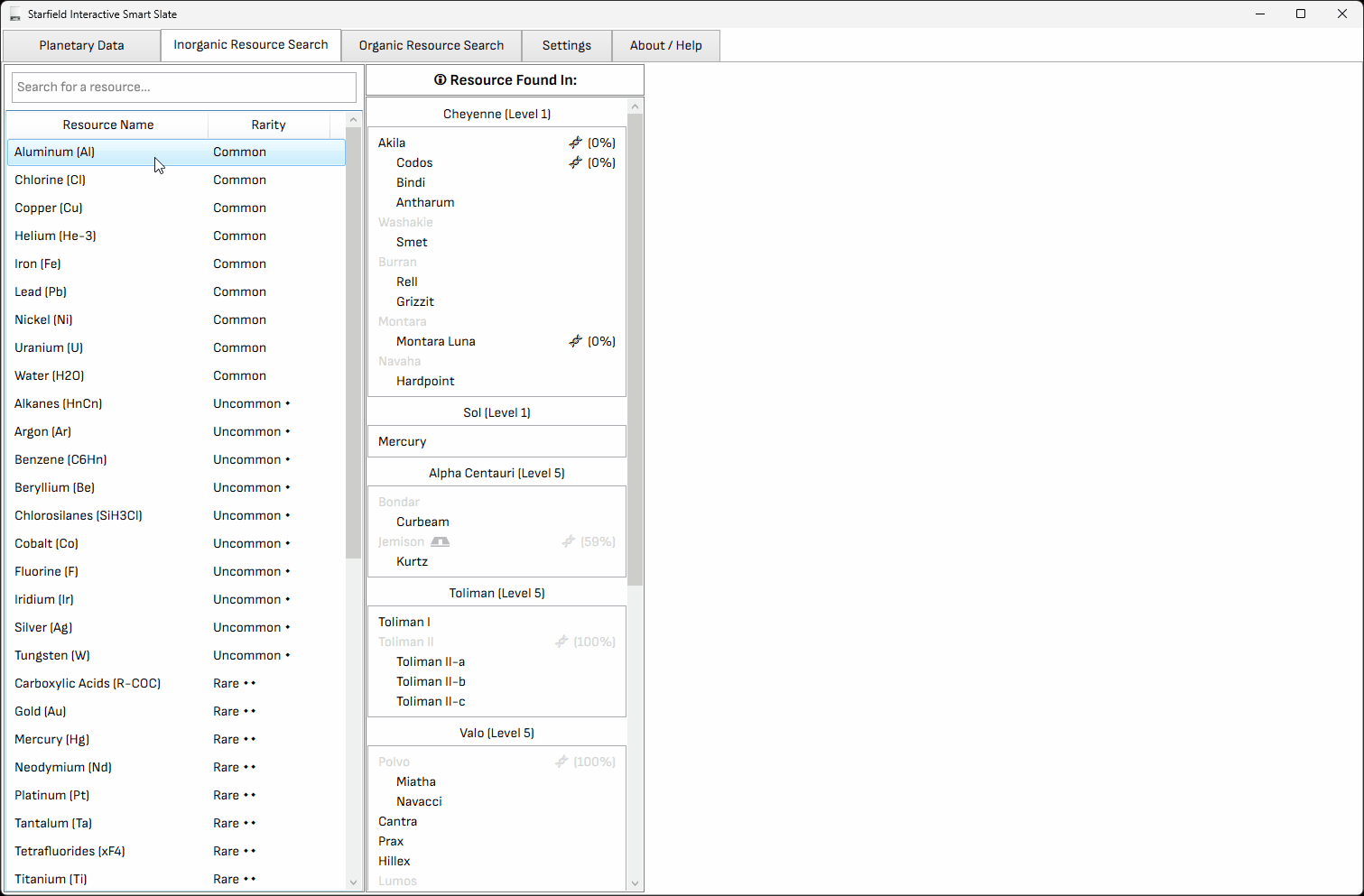
Task: Select Cobalt (Co) resource
Action: tap(176, 543)
